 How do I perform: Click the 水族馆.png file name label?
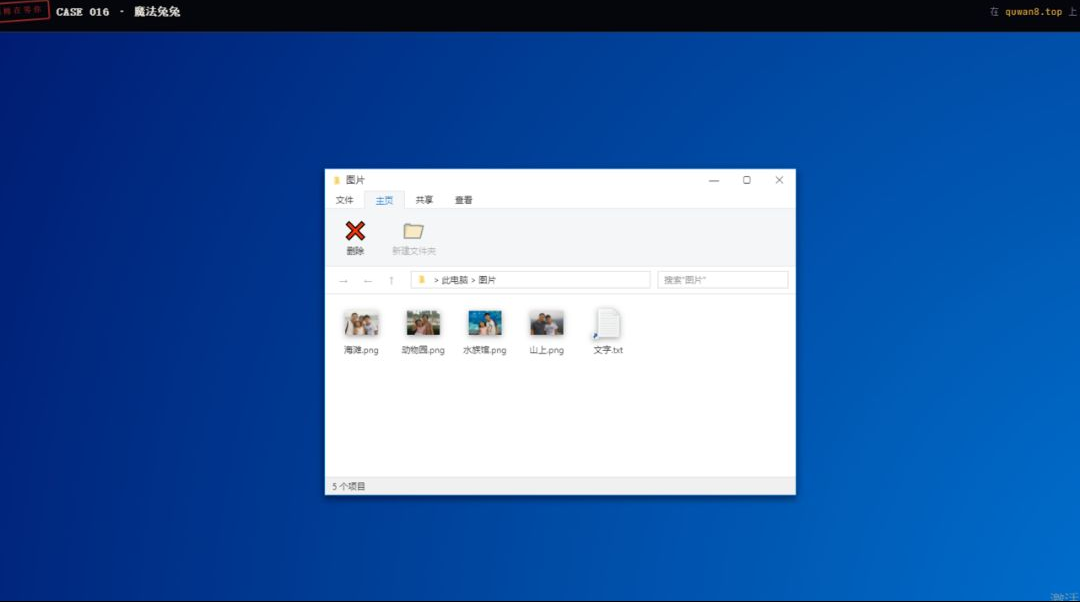tap(485, 350)
